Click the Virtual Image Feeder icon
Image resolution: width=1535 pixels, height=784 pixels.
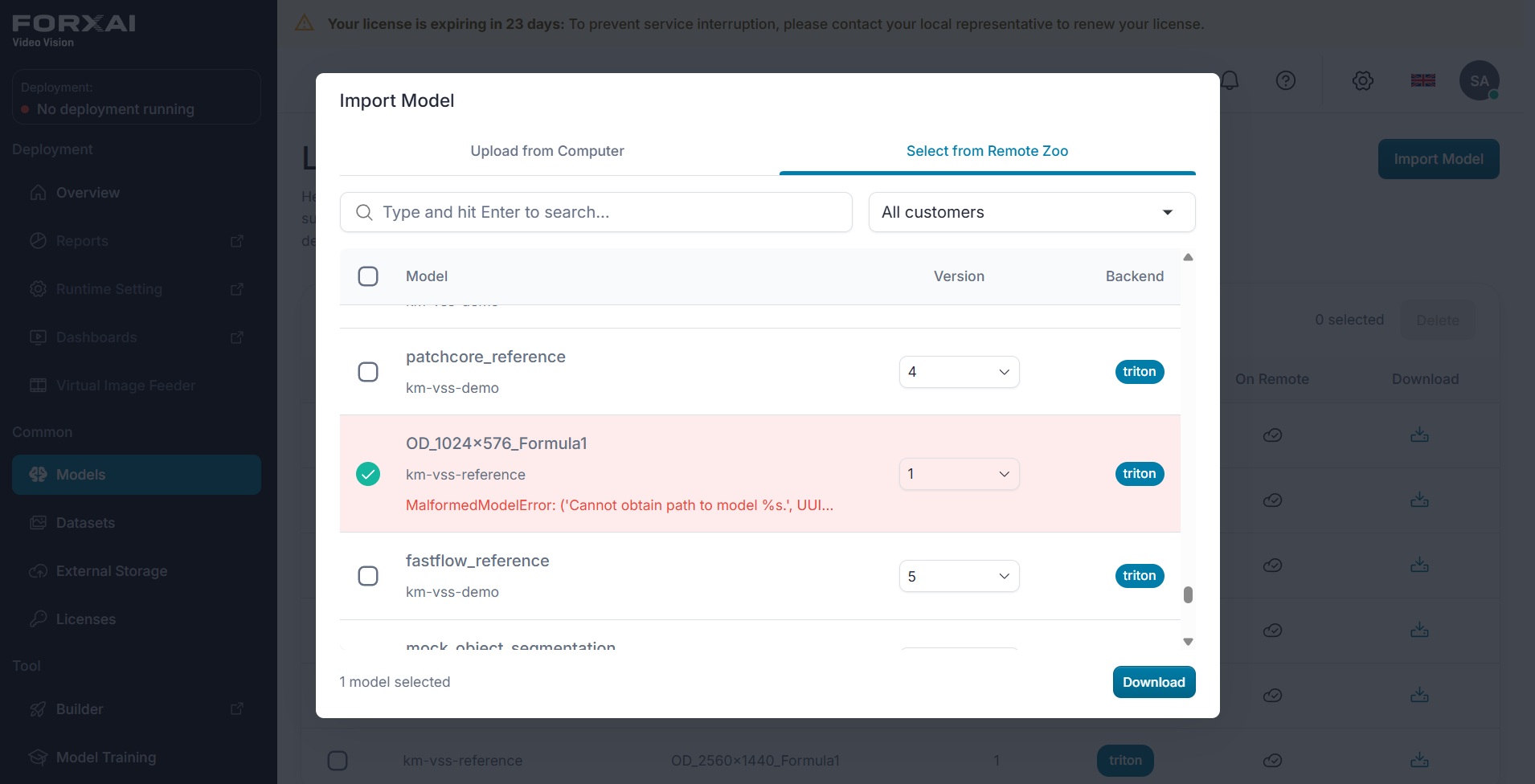pyautogui.click(x=38, y=386)
